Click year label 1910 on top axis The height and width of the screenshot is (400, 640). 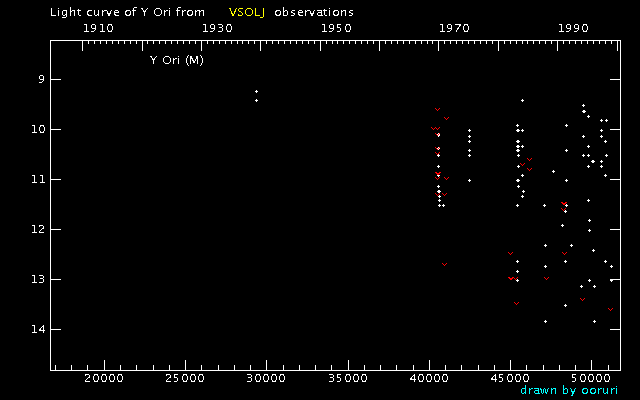(98, 28)
